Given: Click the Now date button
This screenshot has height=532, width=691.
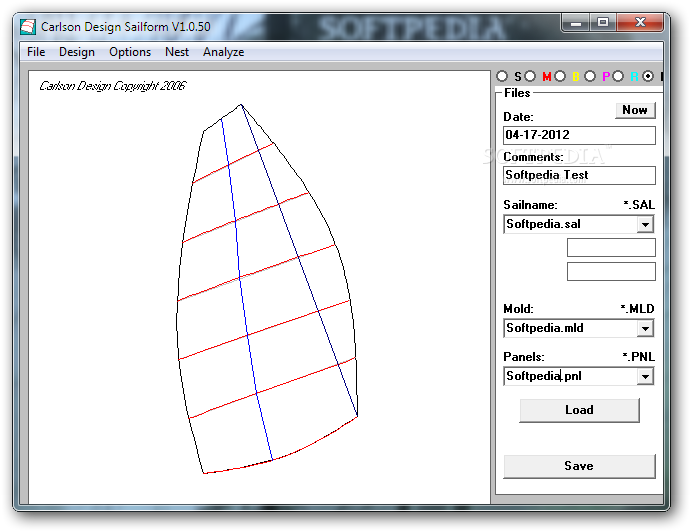Looking at the screenshot, I should tap(635, 110).
